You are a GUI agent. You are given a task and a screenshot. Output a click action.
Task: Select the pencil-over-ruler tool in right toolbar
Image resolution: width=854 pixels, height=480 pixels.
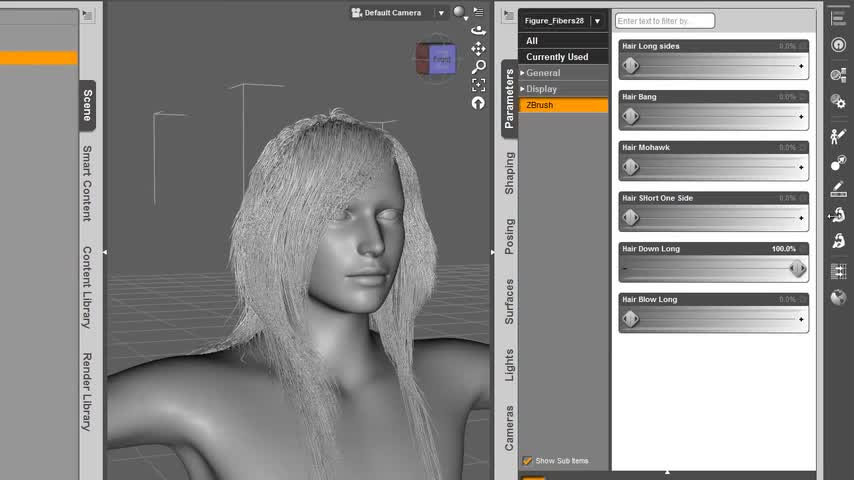point(838,189)
